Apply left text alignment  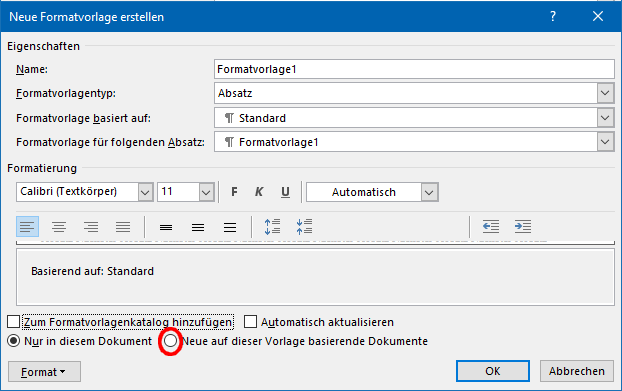[27, 226]
